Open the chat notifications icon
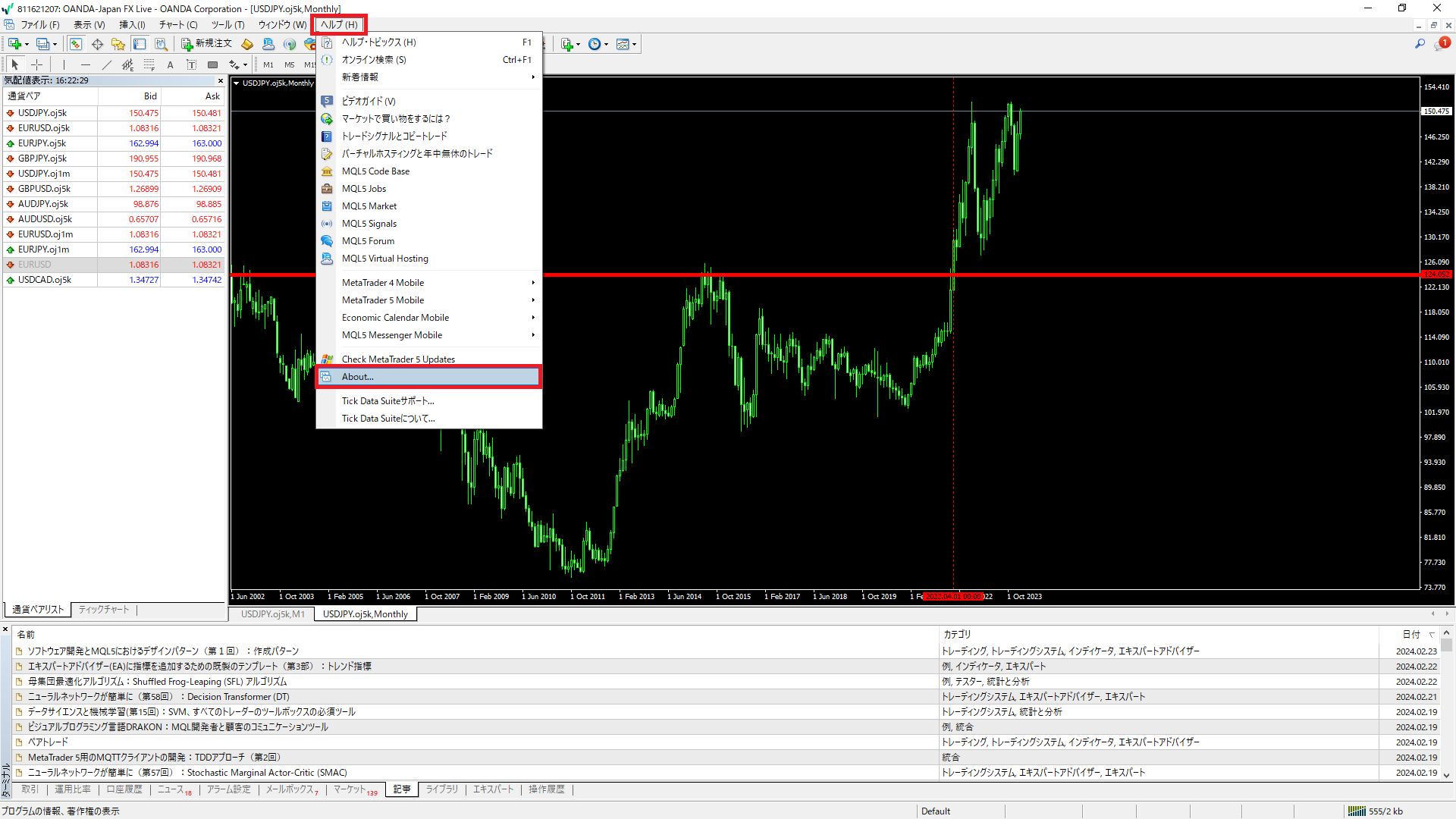Viewport: 1456px width, 819px height. 1441,44
